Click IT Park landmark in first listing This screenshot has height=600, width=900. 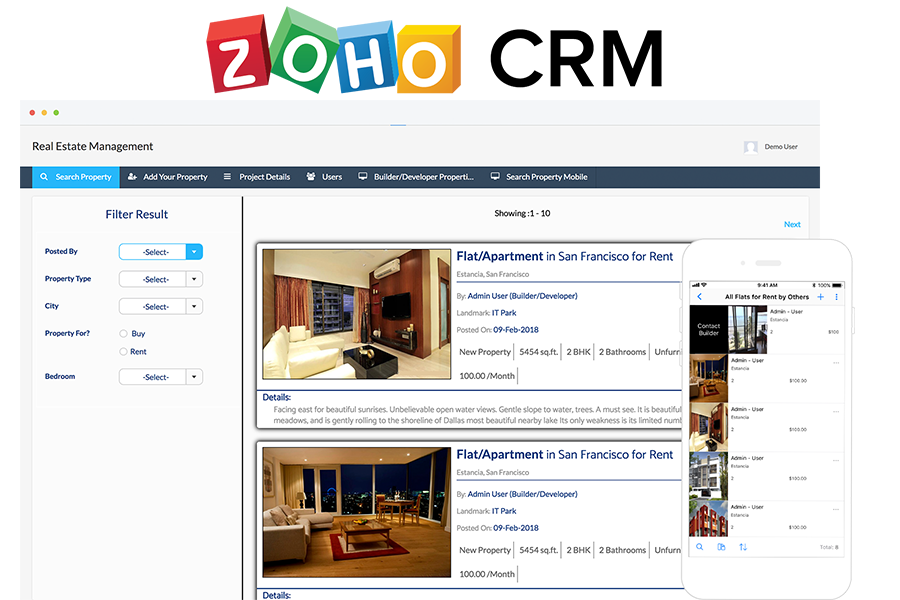click(x=504, y=313)
